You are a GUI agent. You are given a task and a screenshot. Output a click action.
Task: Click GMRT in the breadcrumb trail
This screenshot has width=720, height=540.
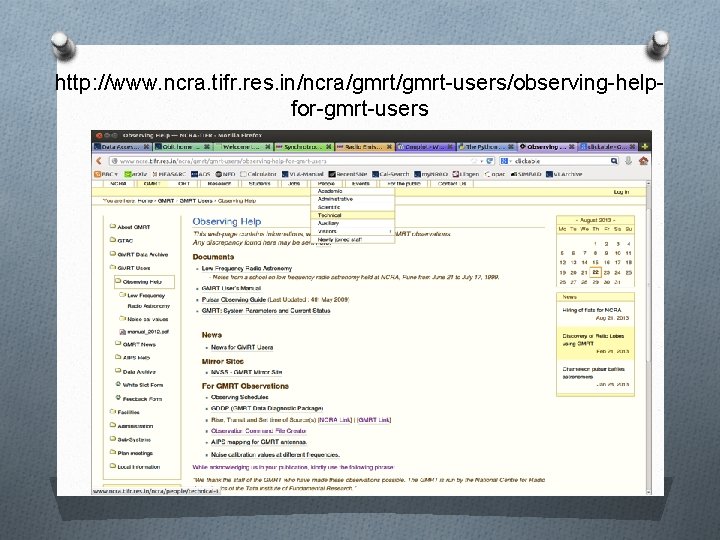[x=166, y=201]
